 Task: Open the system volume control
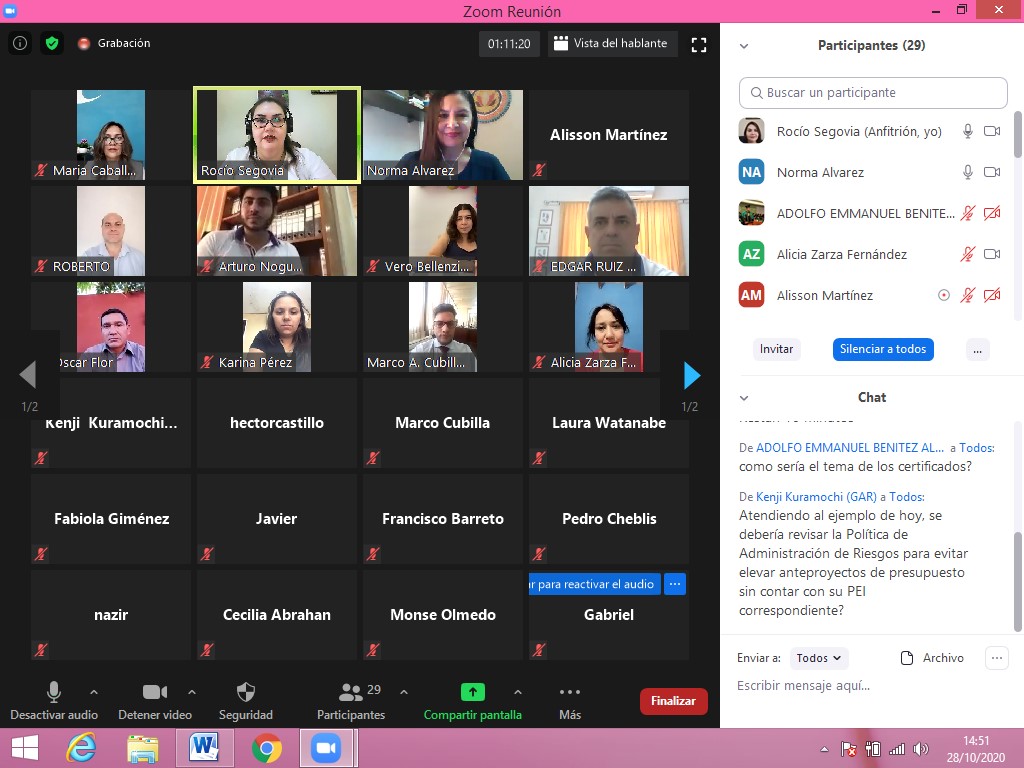click(921, 749)
